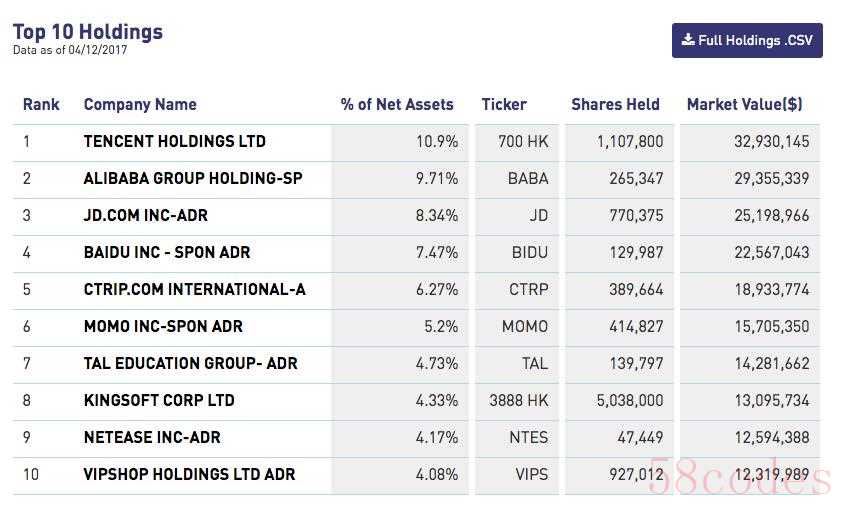Image resolution: width=847 pixels, height=507 pixels.
Task: Sort by Rank column header
Action: 41,104
